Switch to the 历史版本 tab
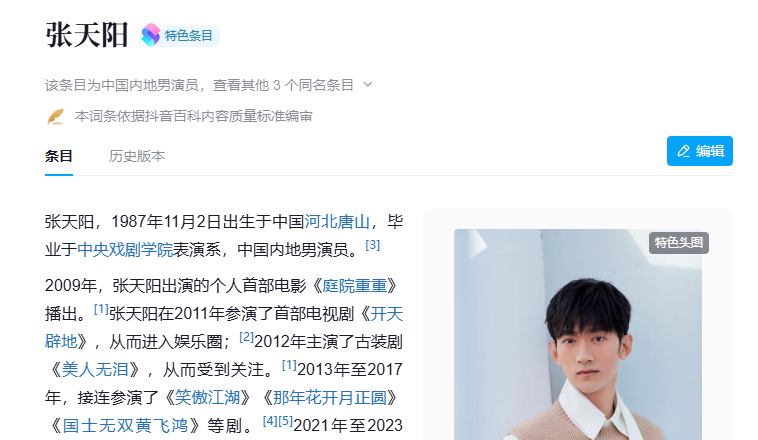758x440 pixels. (x=137, y=156)
